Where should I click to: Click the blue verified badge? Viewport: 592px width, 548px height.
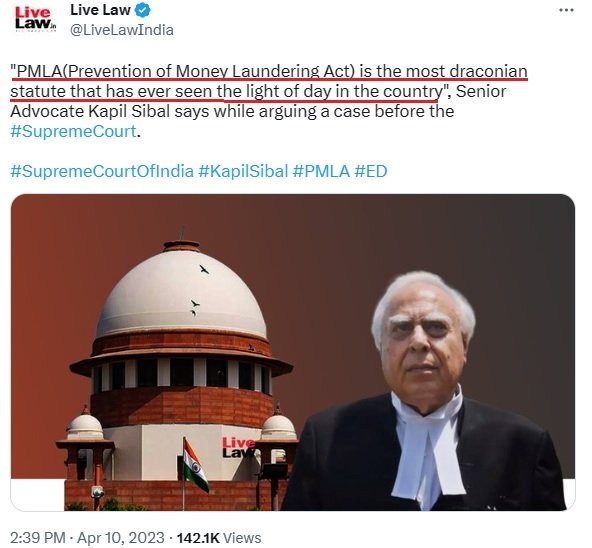(x=143, y=11)
